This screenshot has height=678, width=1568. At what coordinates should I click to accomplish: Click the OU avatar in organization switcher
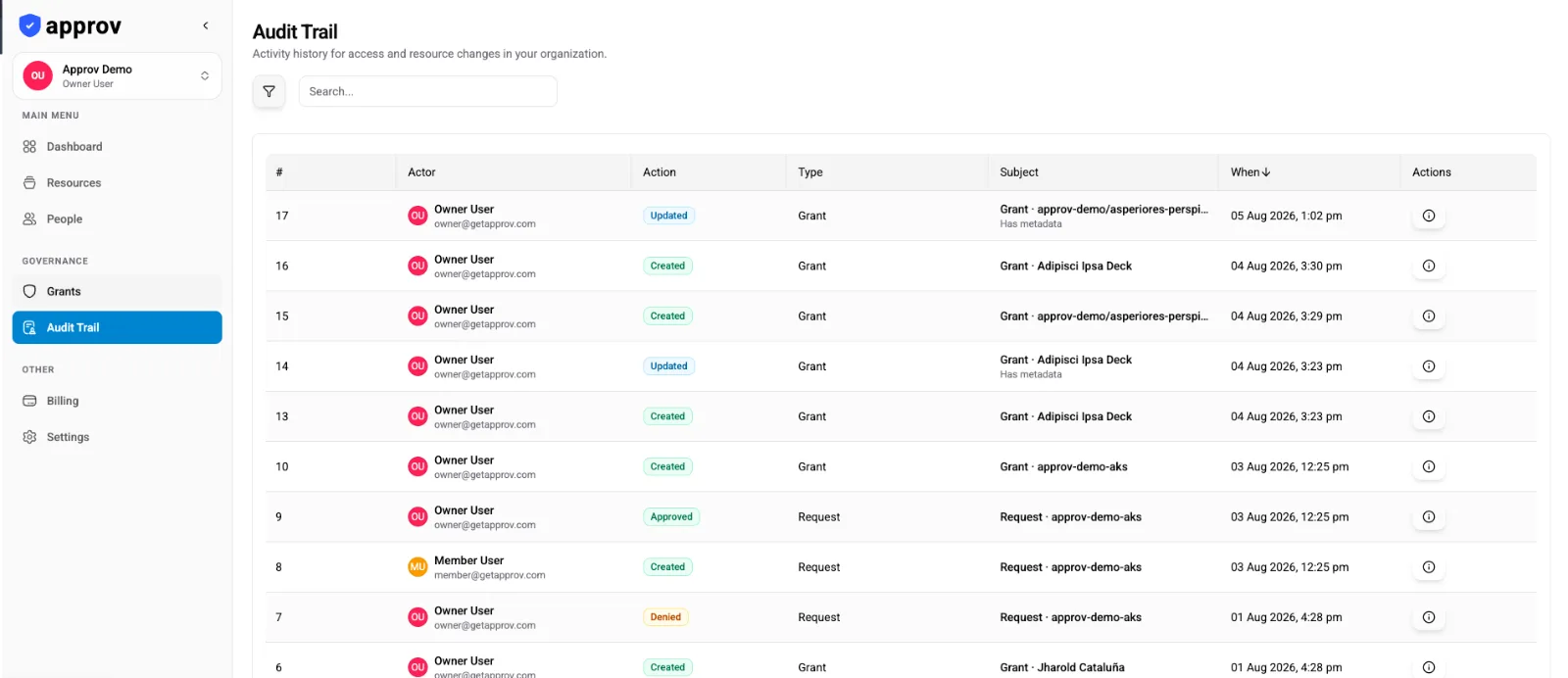point(38,76)
